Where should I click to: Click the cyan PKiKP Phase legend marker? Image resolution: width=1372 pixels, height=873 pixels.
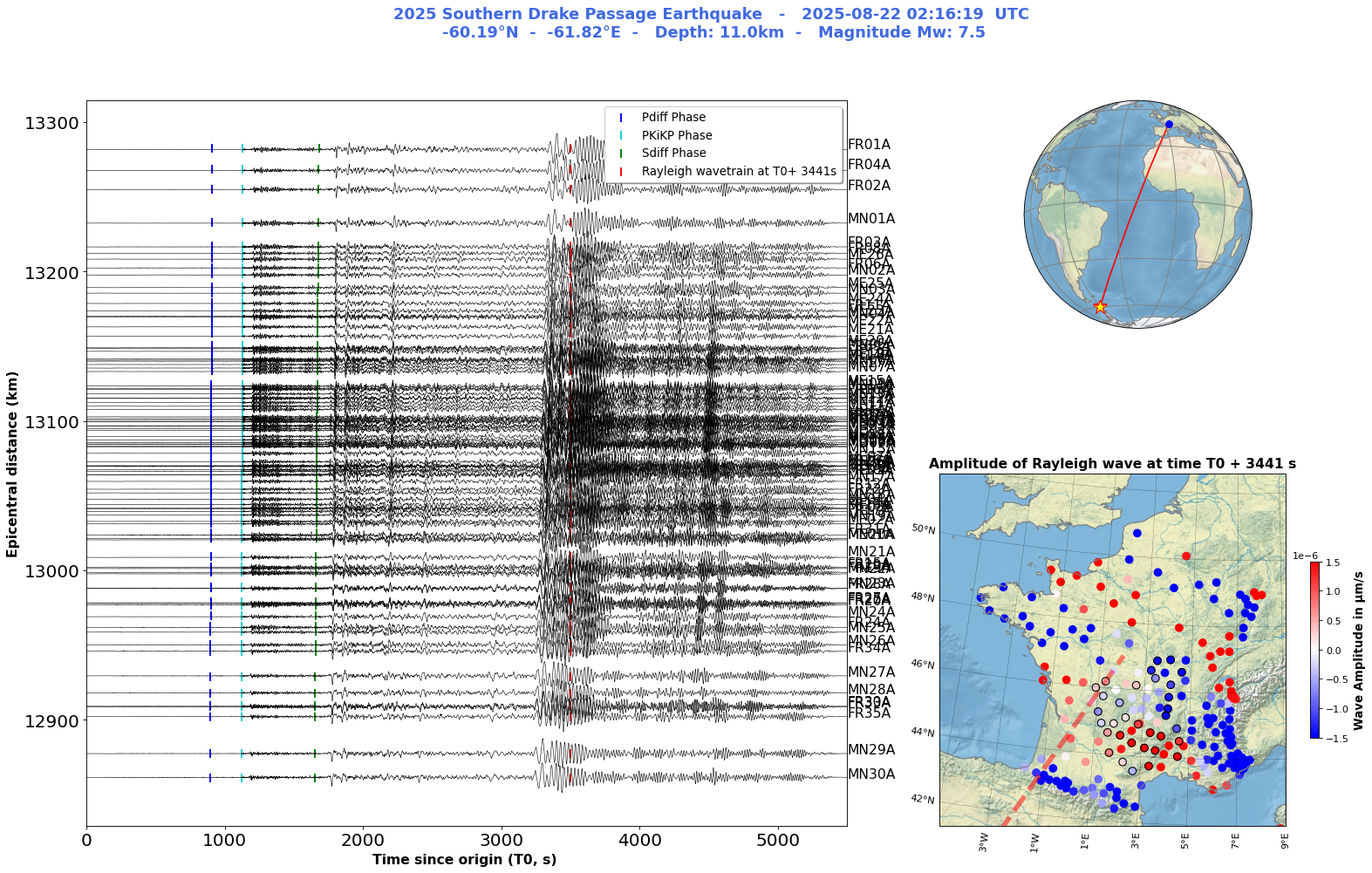pos(621,135)
